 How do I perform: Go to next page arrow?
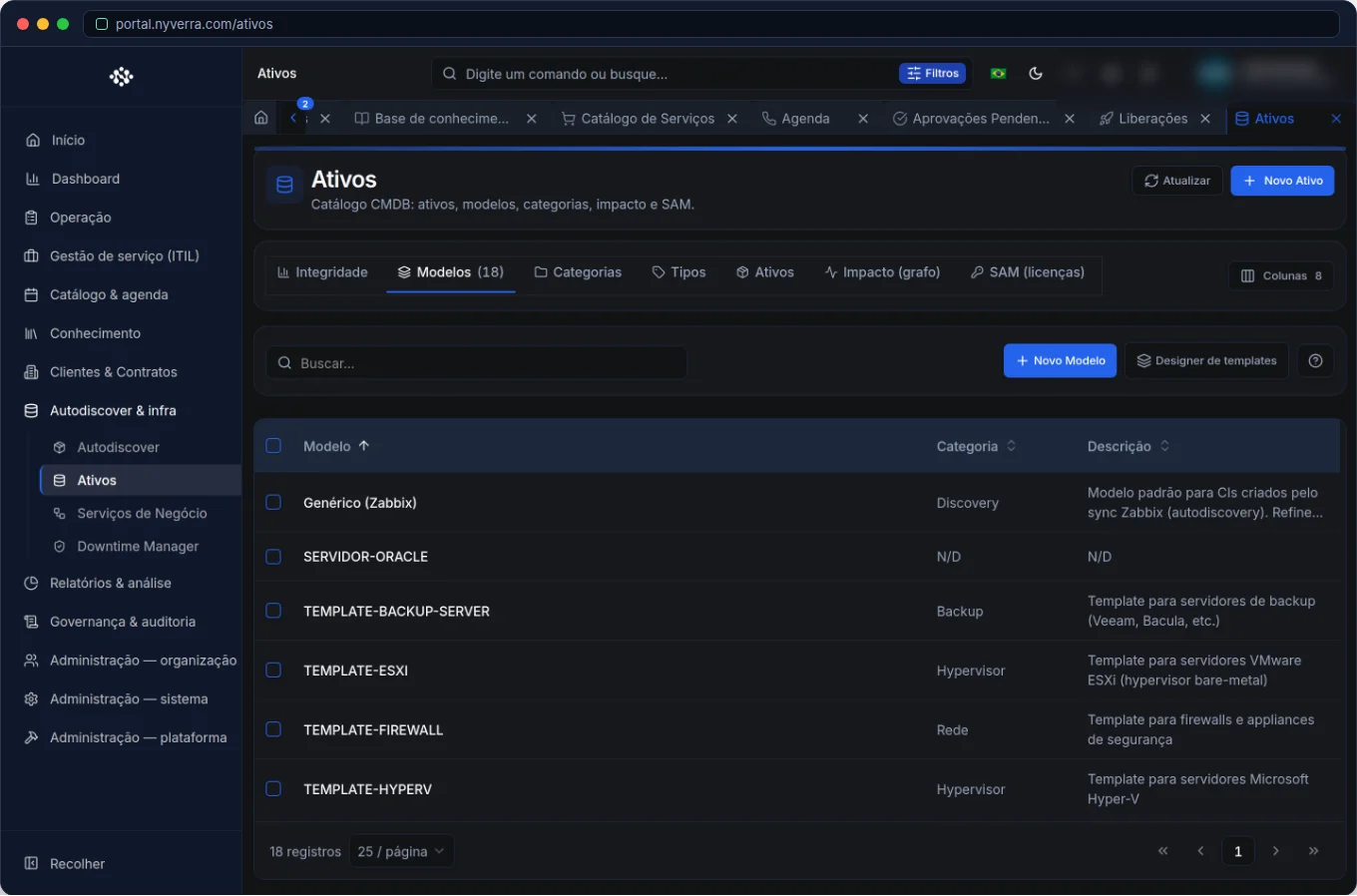1275,851
